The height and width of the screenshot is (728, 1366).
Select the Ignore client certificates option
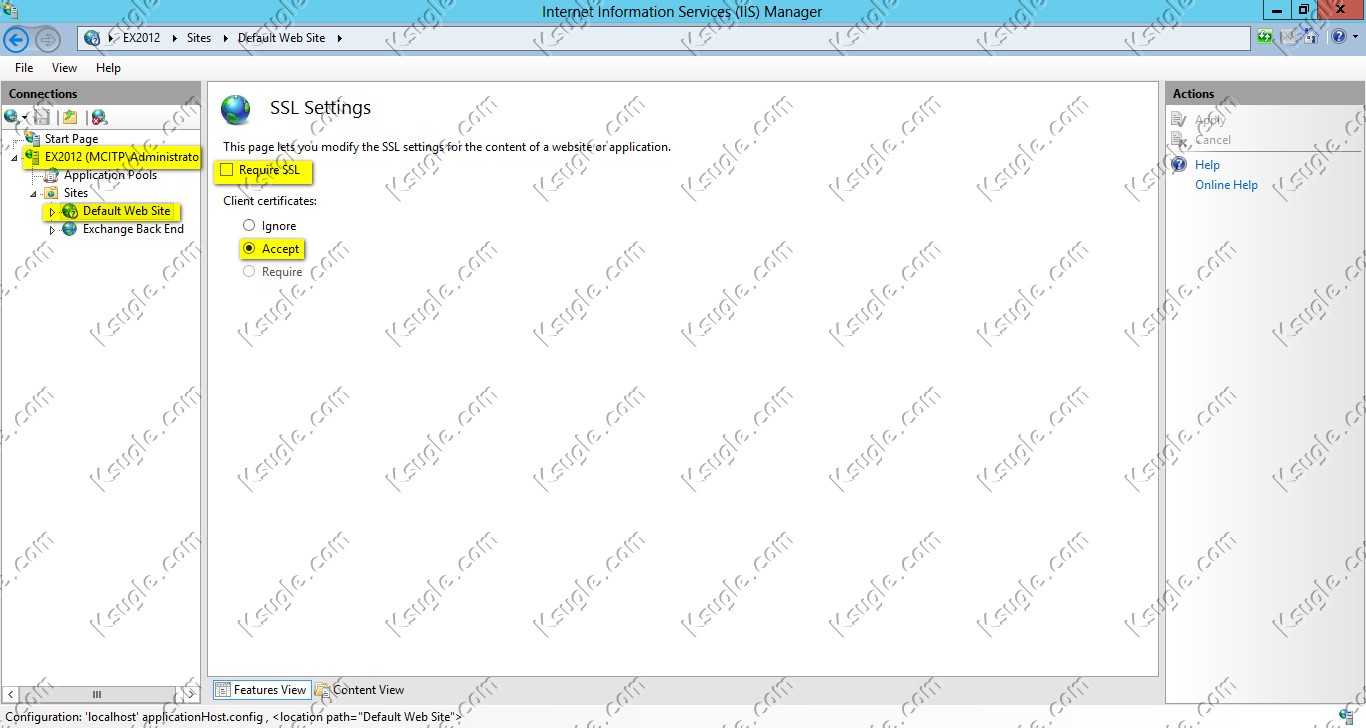(249, 226)
